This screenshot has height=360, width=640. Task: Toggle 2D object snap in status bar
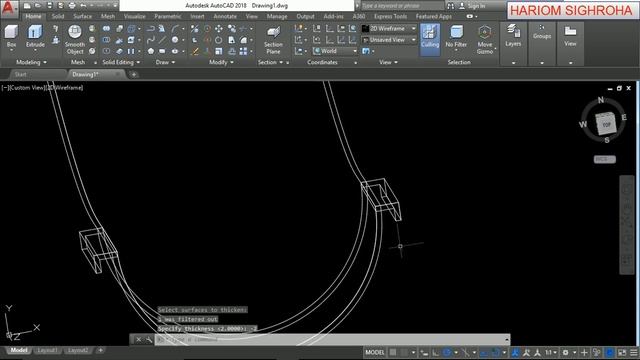click(x=495, y=352)
